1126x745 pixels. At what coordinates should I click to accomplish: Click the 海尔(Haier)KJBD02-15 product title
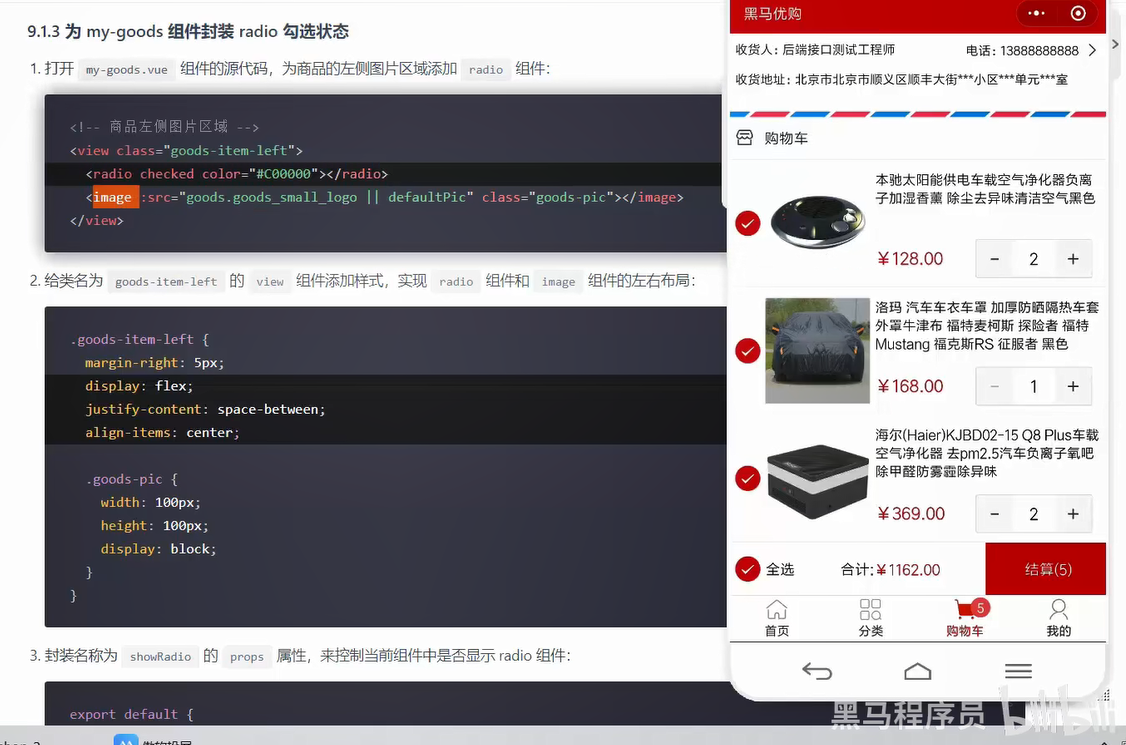point(987,453)
